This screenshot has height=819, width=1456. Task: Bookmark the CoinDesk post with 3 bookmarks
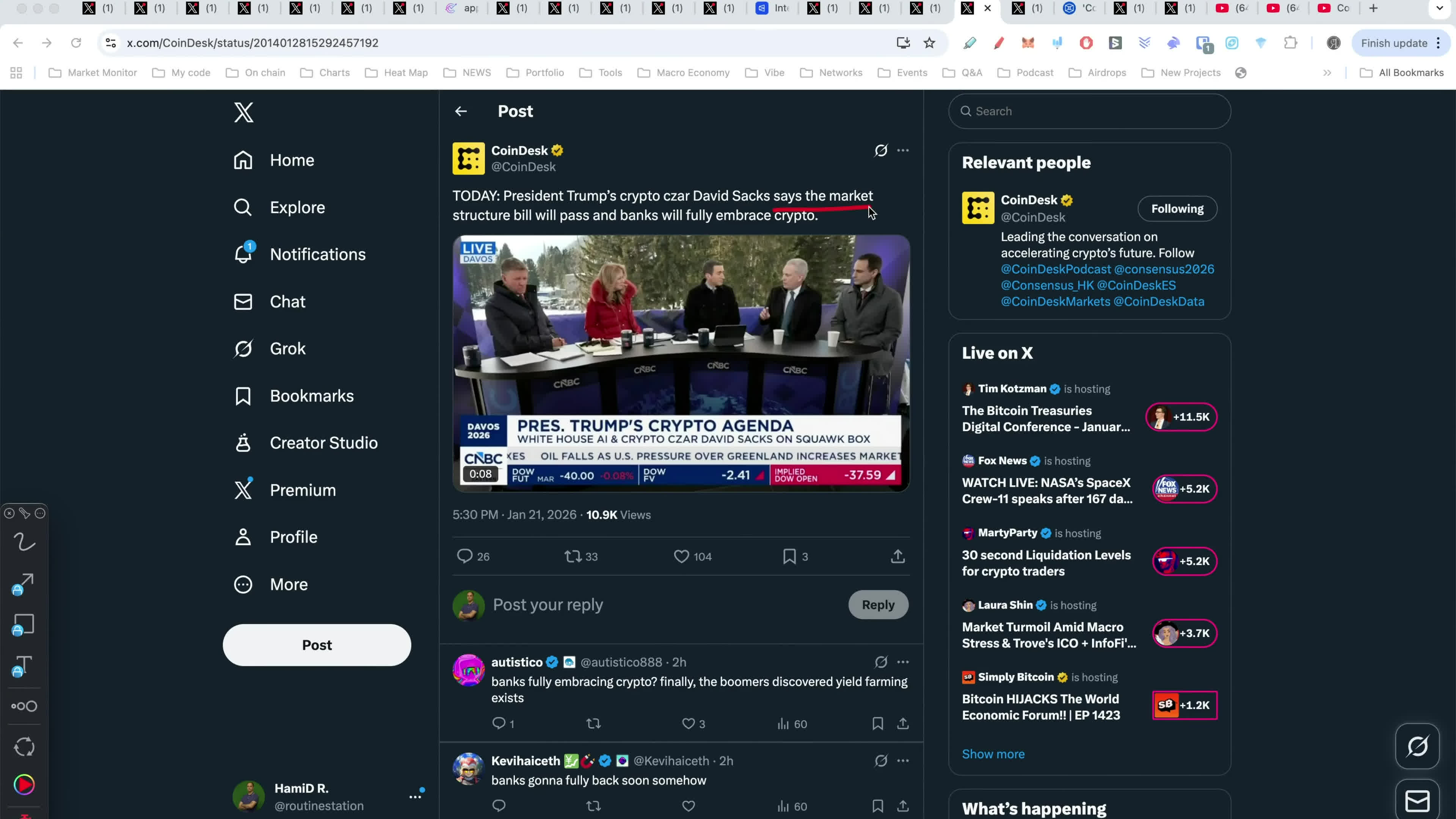coord(795,557)
